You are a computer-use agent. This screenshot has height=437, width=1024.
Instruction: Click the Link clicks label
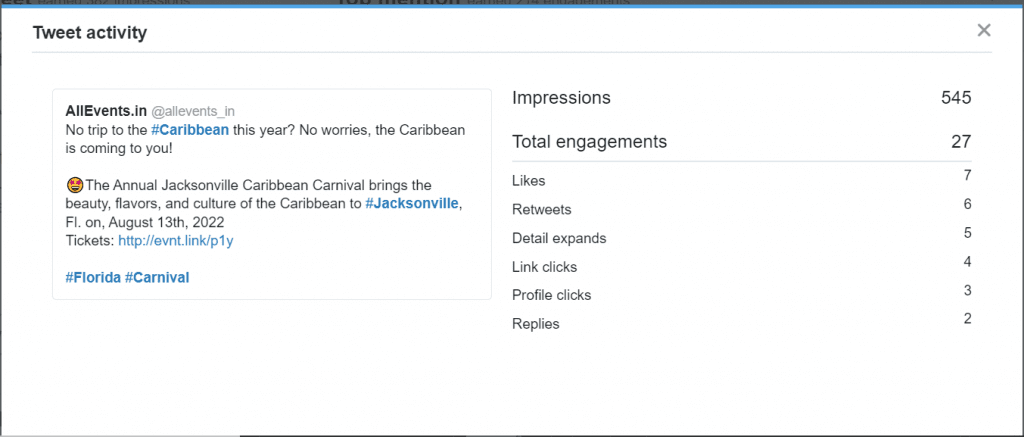(x=544, y=267)
